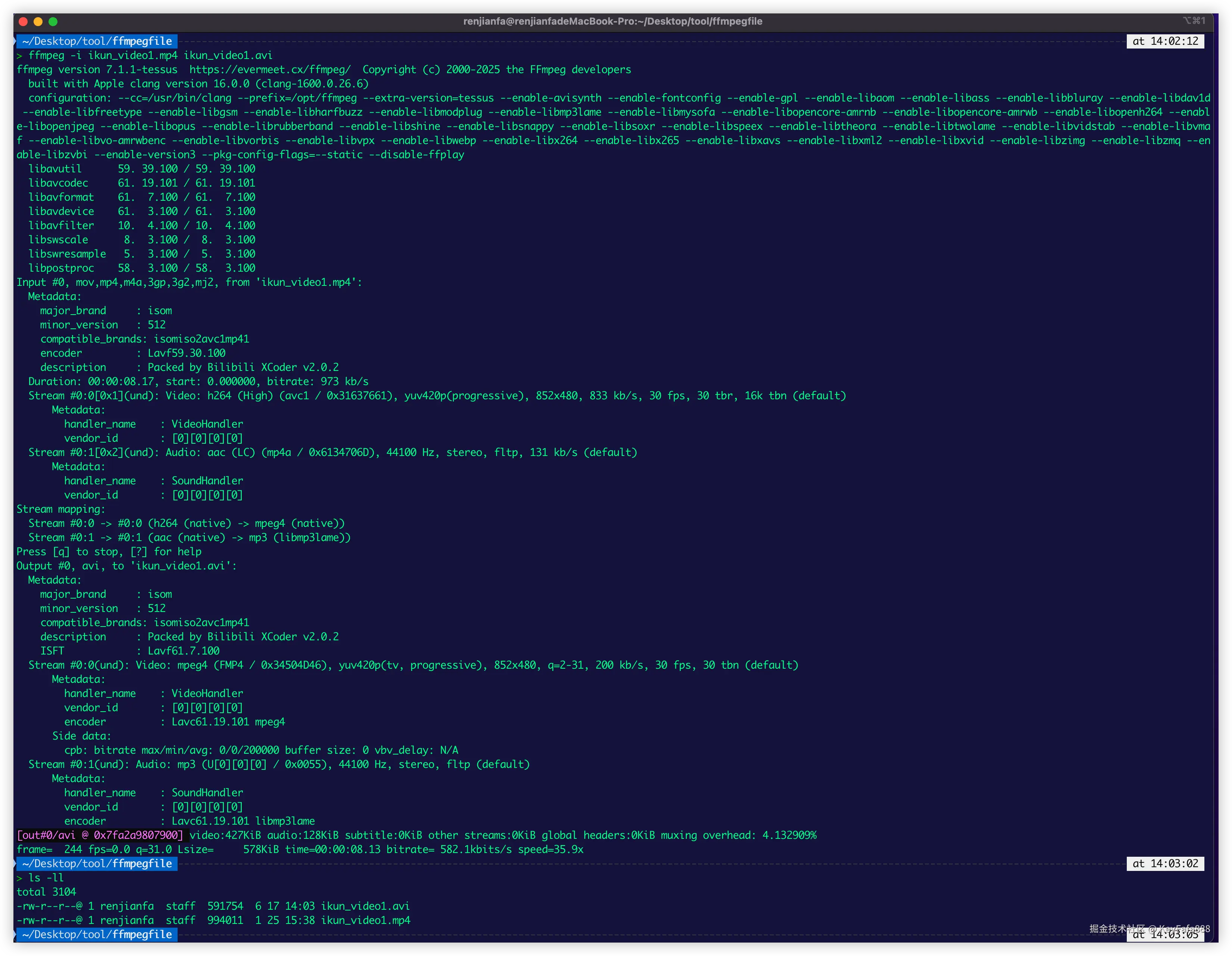Click the 14:02:12 timestamp badge
Screen dimensions: 1232x956
pos(1165,41)
